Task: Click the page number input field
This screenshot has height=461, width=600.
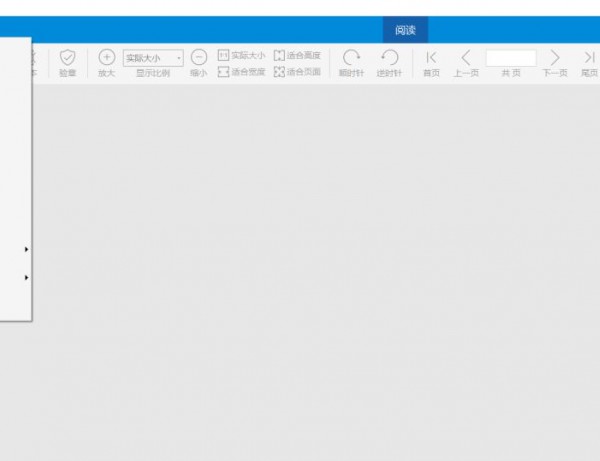Action: coord(510,58)
